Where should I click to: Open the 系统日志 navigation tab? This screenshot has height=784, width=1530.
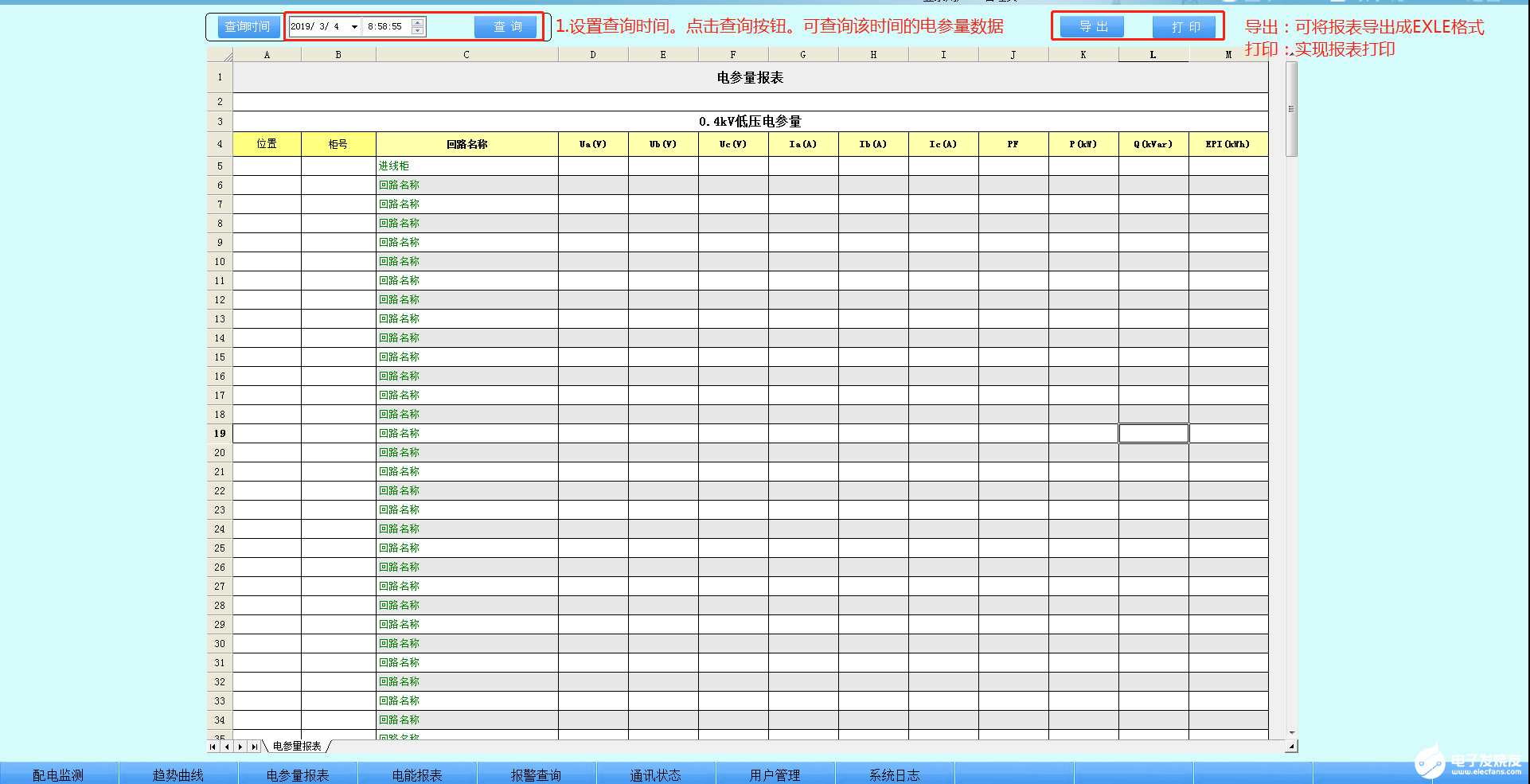895,774
